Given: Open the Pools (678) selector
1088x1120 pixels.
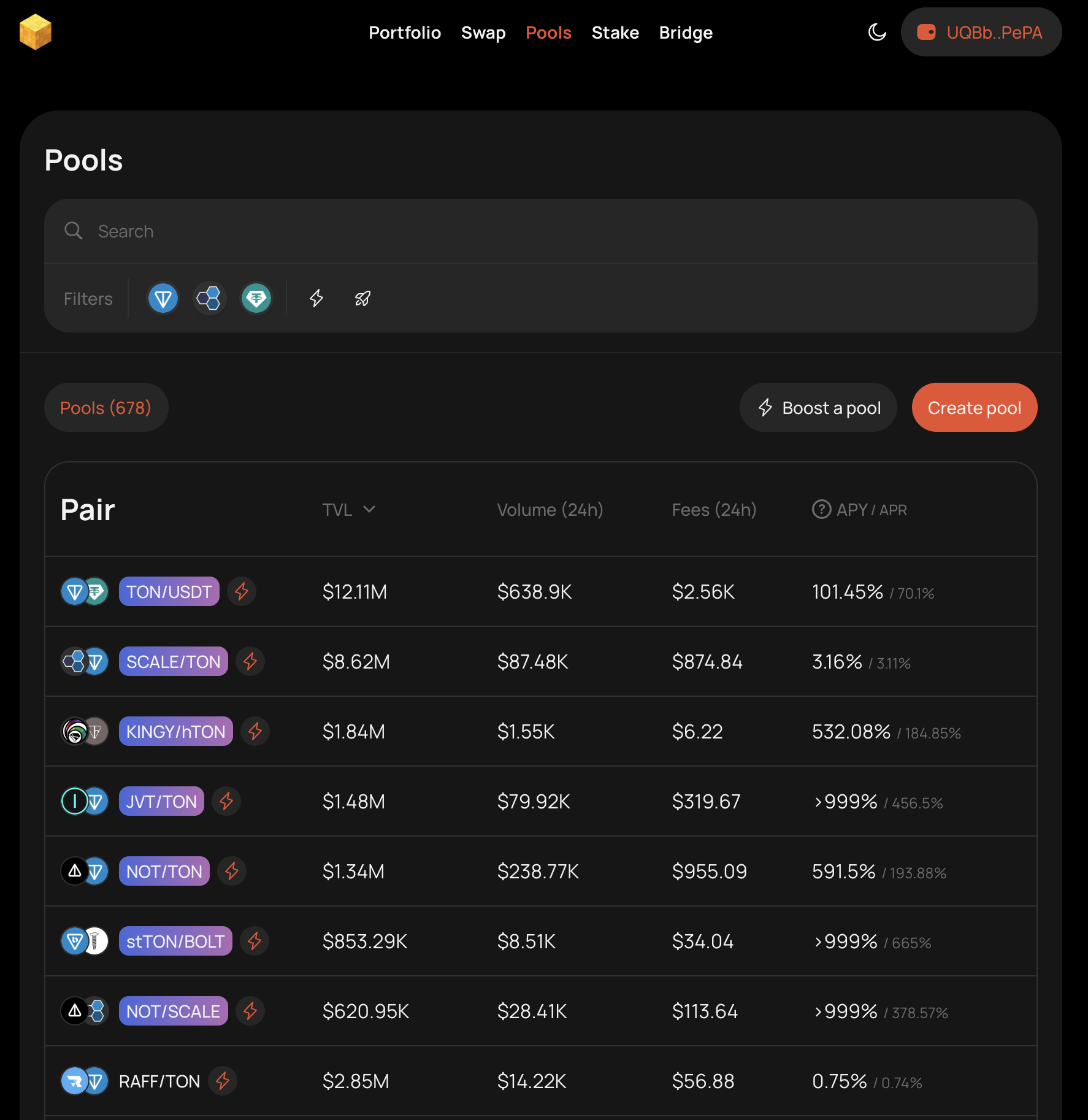Looking at the screenshot, I should [x=105, y=408].
